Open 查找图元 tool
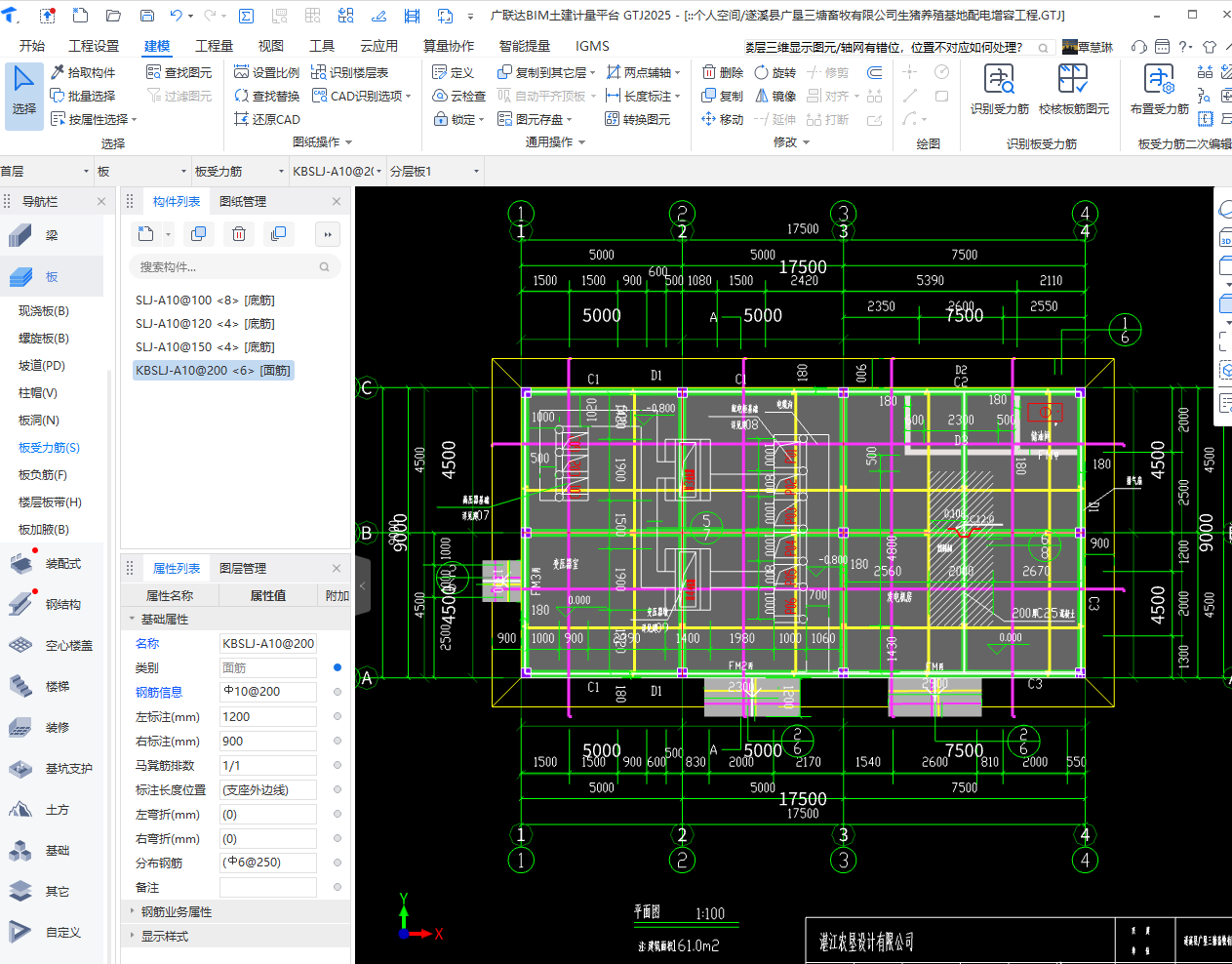Screen dimensions: 1232x964 [x=179, y=72]
